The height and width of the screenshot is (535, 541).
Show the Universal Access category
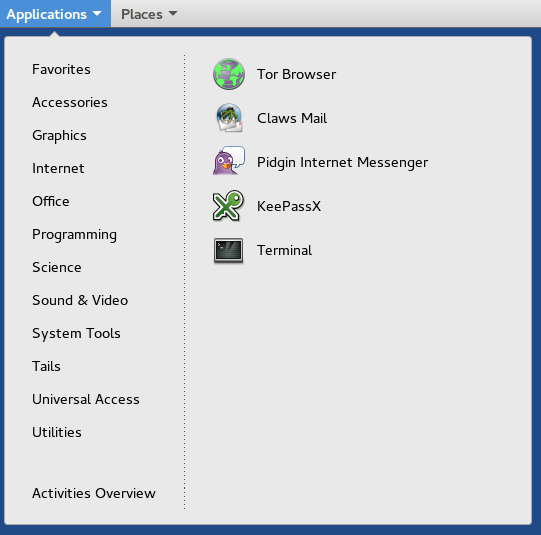(x=86, y=399)
